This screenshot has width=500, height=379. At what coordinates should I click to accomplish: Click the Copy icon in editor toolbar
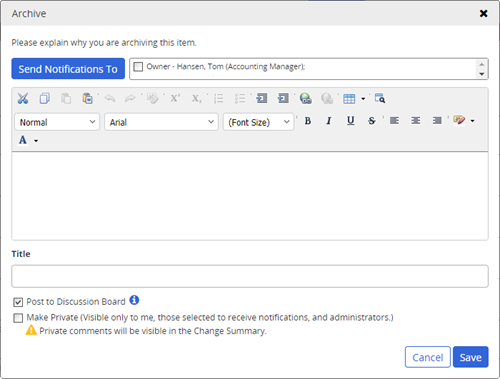45,99
